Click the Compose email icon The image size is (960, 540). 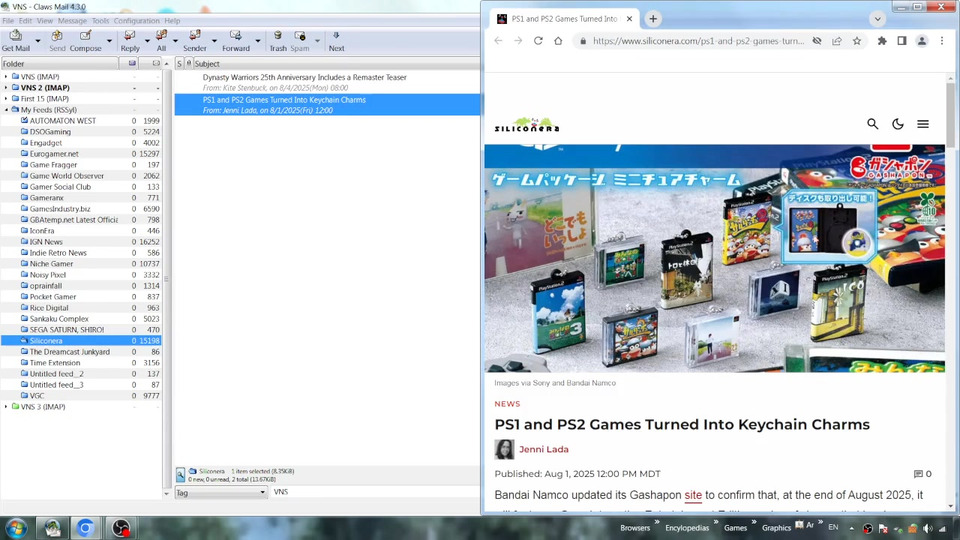86,40
